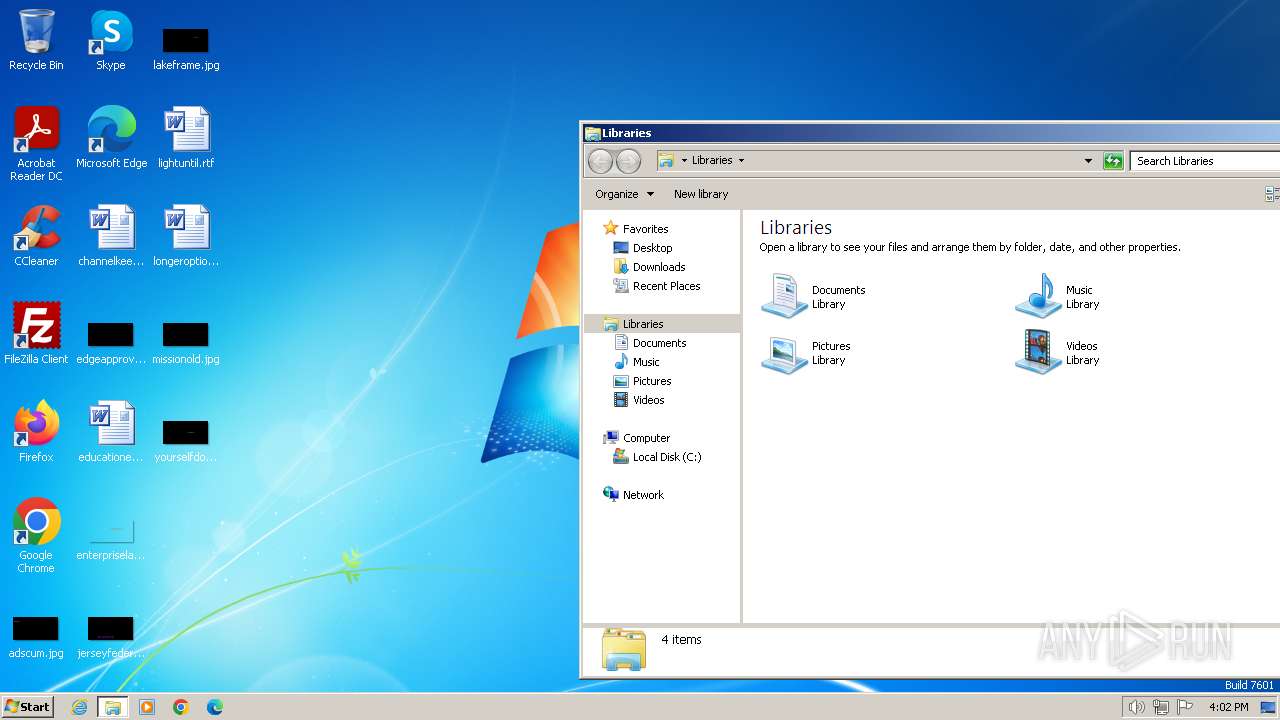Open Internet Explorer from the taskbar

point(80,707)
